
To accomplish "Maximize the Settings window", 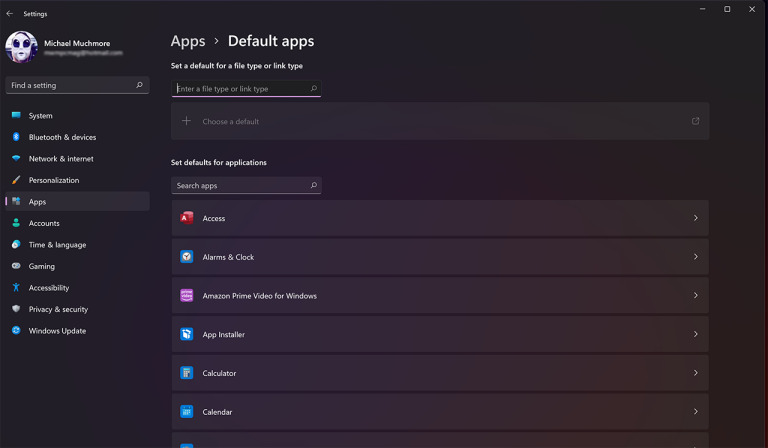I will 727,9.
